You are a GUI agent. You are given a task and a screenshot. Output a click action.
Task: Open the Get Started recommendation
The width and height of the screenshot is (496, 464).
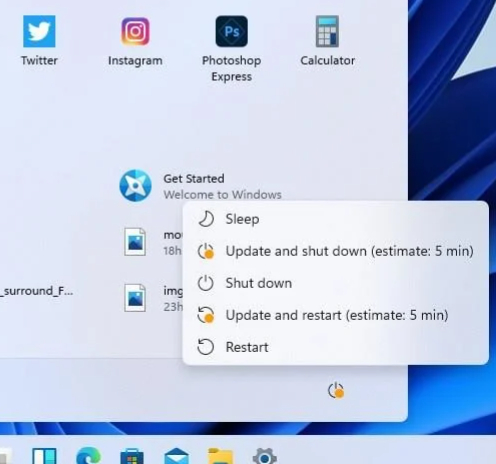(200, 186)
